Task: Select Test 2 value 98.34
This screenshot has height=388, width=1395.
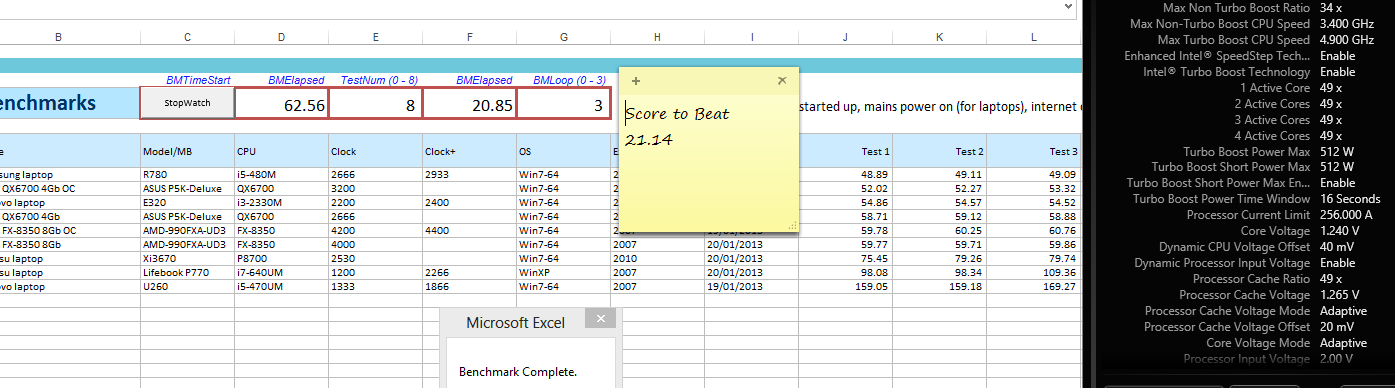Action: coord(939,272)
